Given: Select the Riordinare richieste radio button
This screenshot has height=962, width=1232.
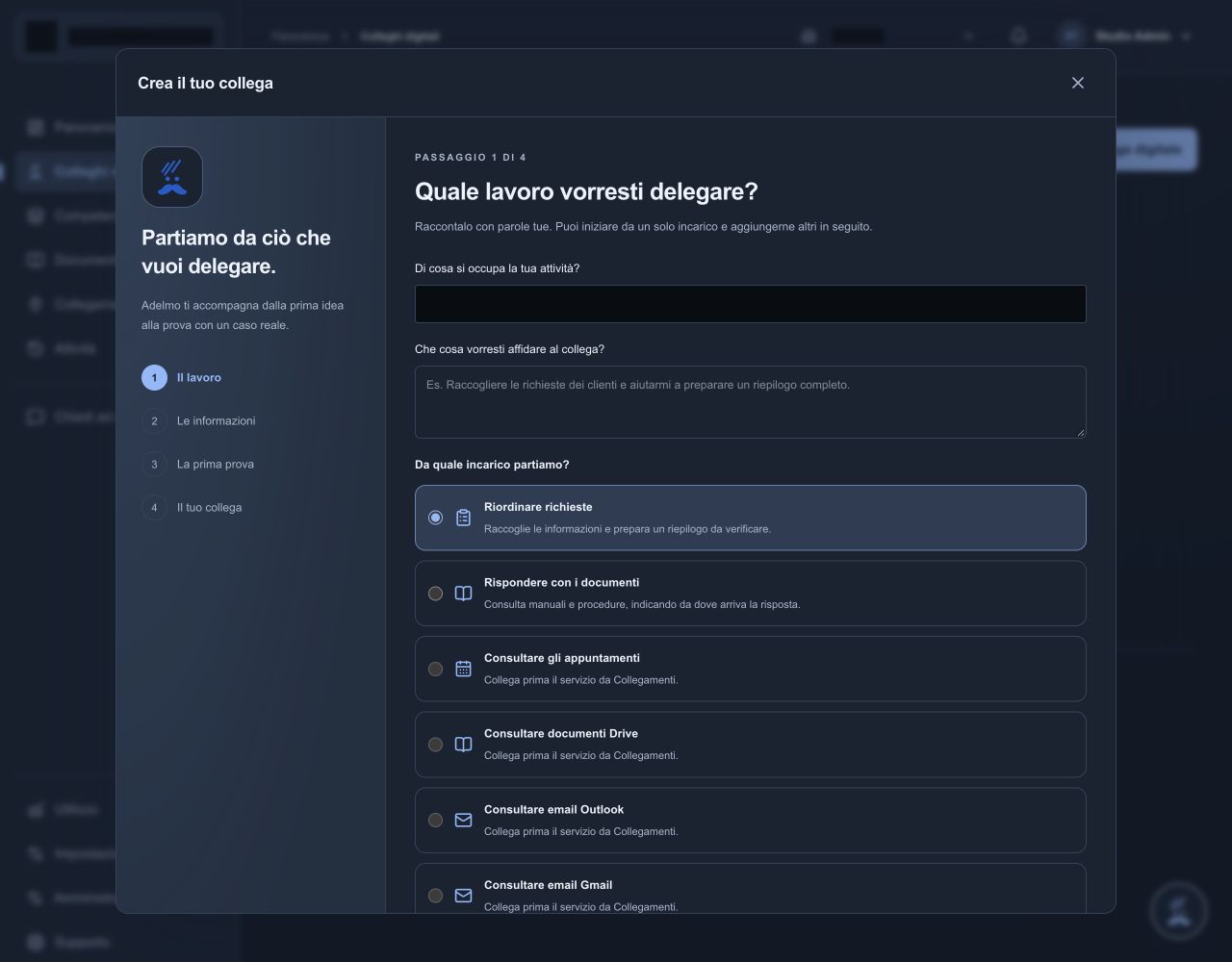Looking at the screenshot, I should [x=435, y=518].
